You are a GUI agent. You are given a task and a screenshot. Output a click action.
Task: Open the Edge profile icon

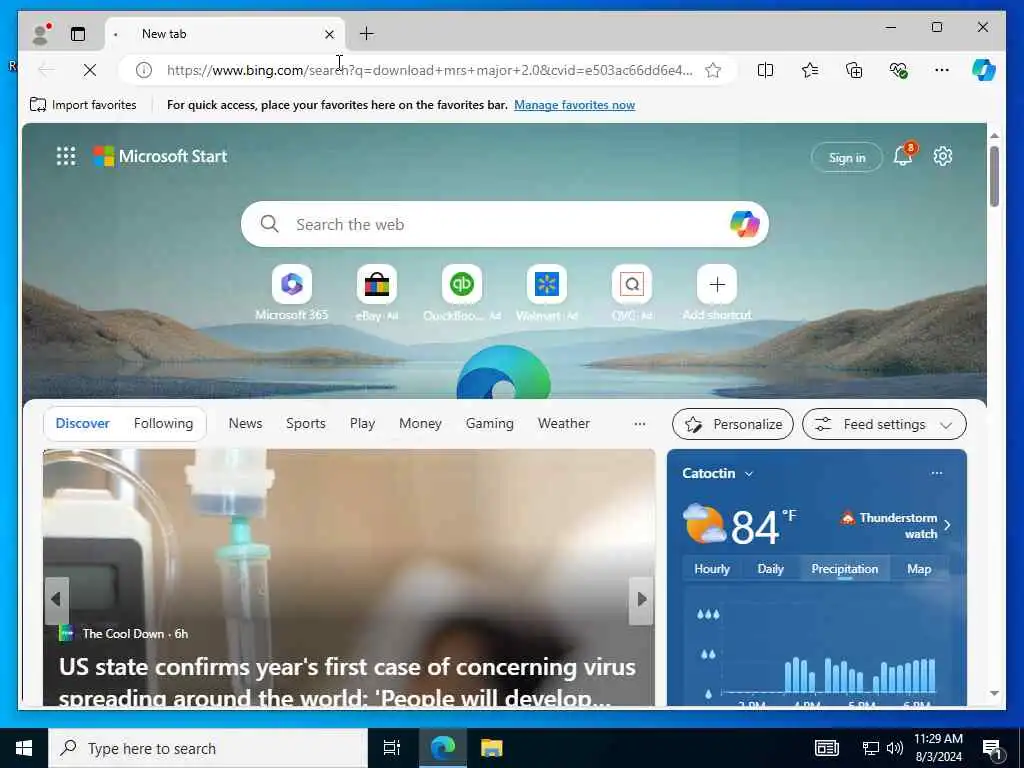41,34
